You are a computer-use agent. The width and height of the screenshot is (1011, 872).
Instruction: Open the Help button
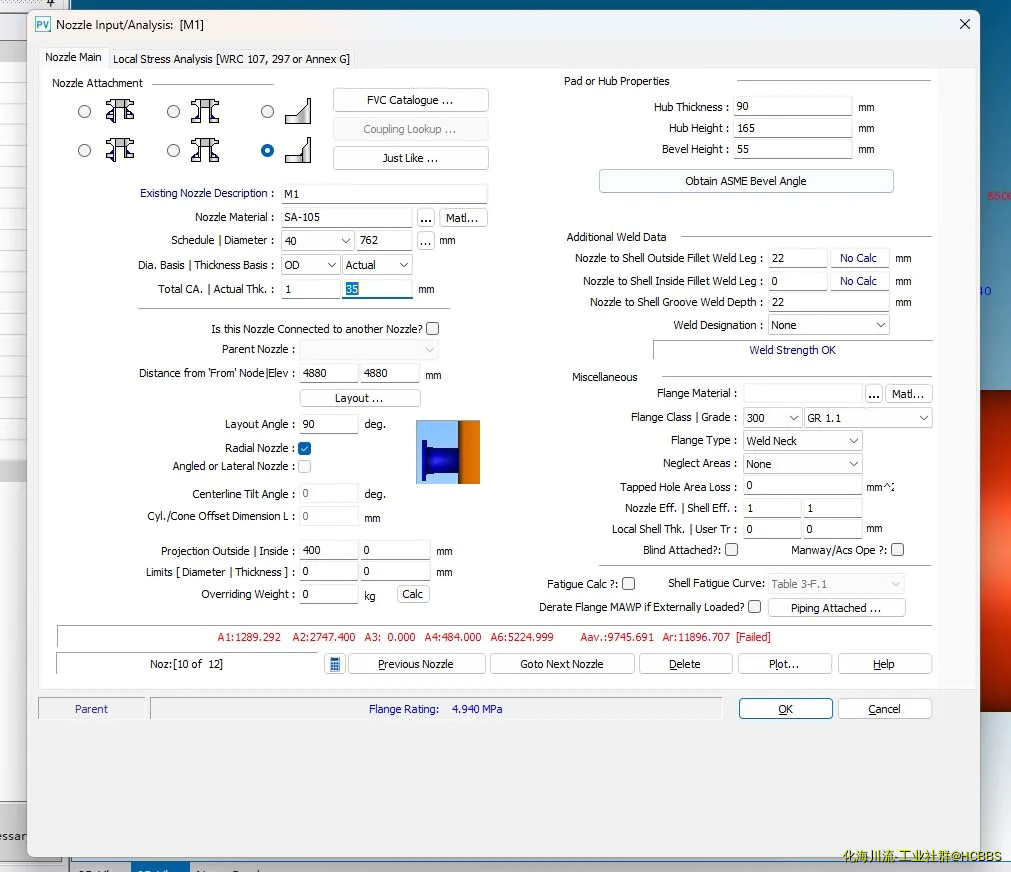[x=885, y=664]
